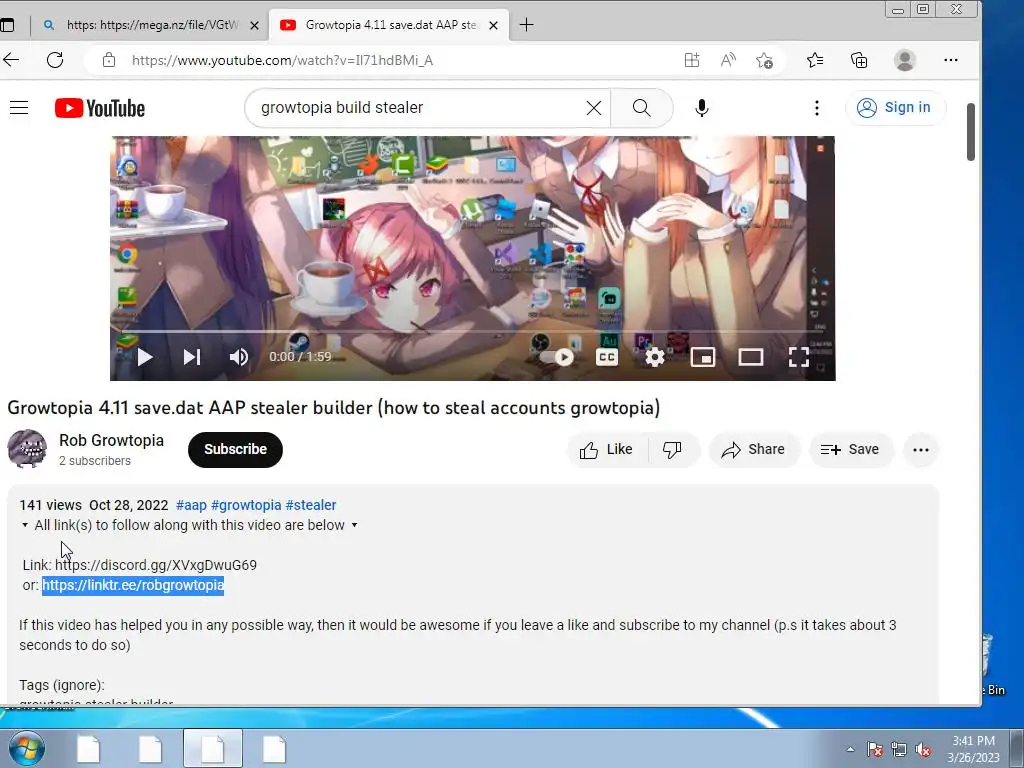Open video player settings gear
Screen dimensions: 1024x768
[654, 357]
